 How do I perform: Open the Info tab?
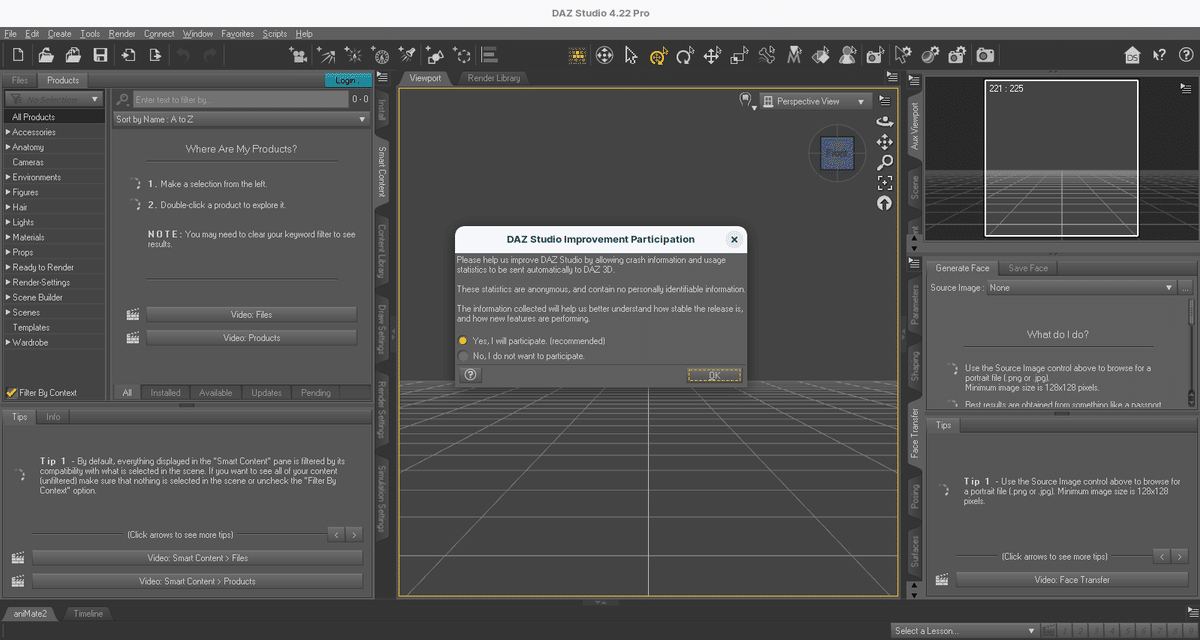coord(53,417)
